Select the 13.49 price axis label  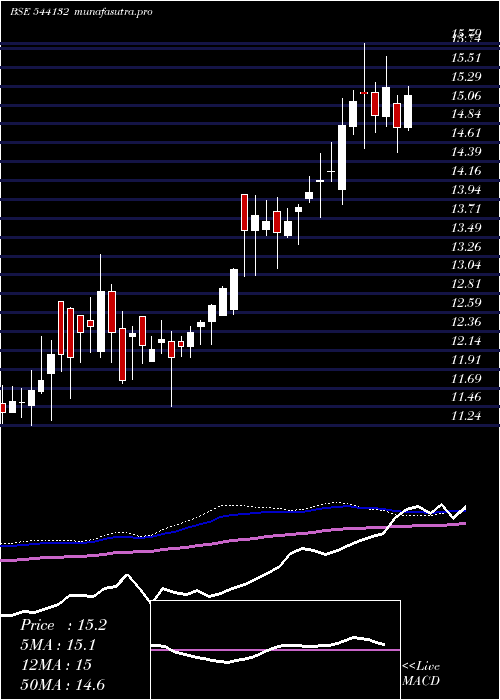[466, 228]
